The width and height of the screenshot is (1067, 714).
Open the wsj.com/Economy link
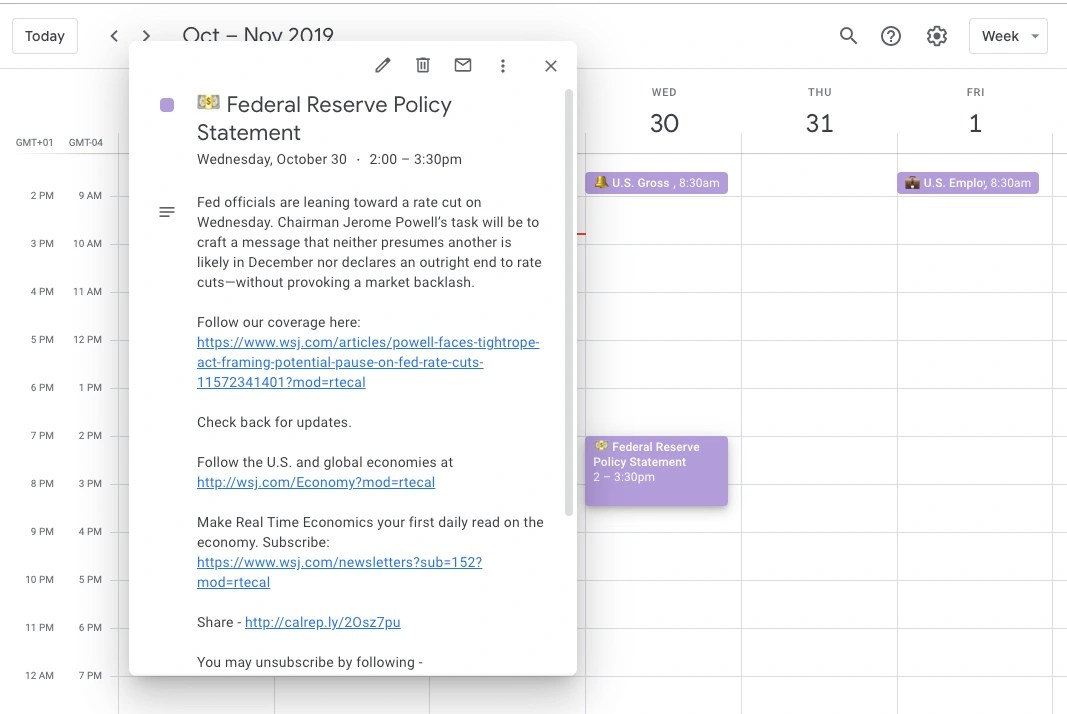pyautogui.click(x=316, y=483)
